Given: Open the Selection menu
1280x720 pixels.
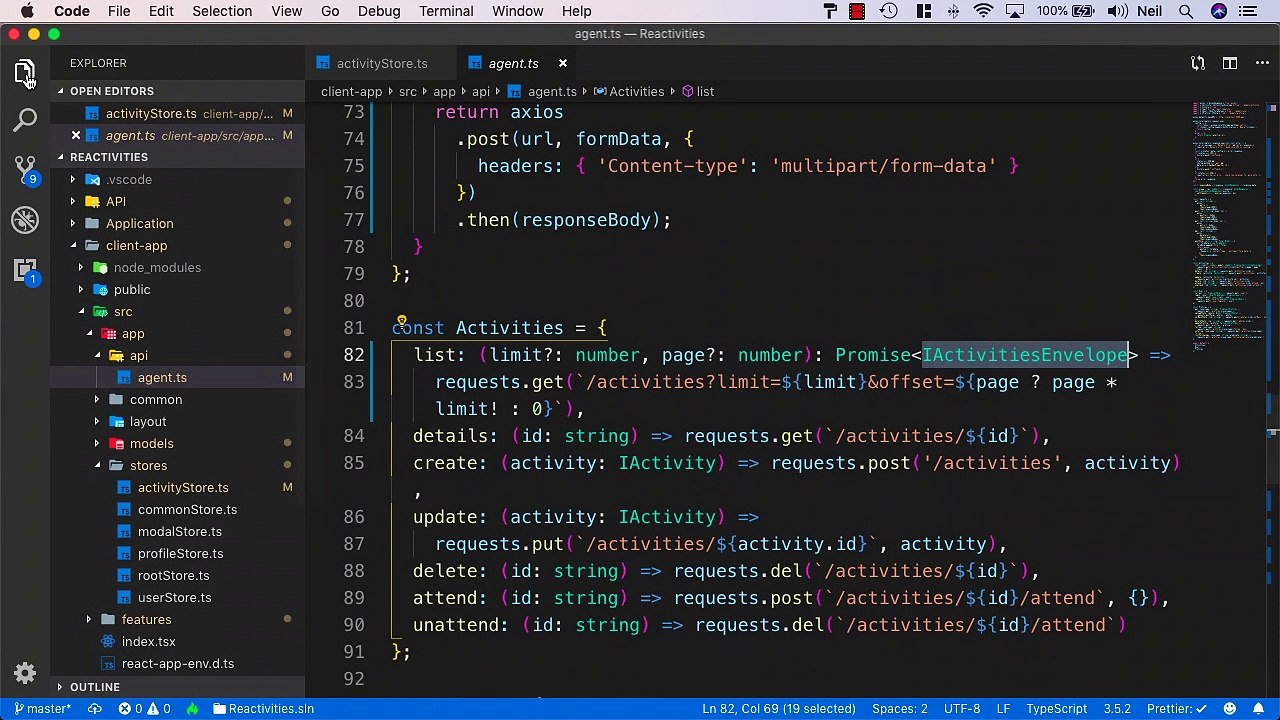Looking at the screenshot, I should point(222,11).
